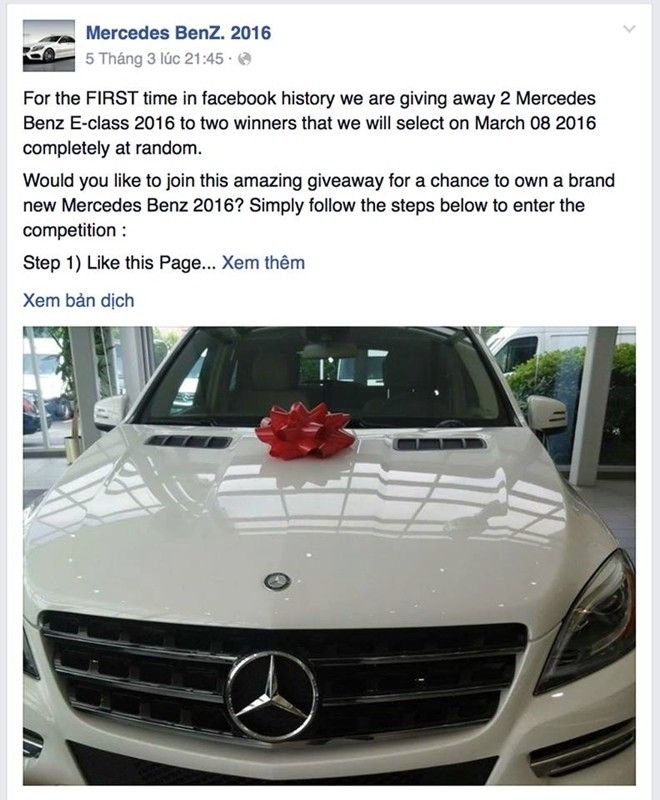This screenshot has height=800, width=660.
Task: Open the post options chevron menu
Action: 629,29
